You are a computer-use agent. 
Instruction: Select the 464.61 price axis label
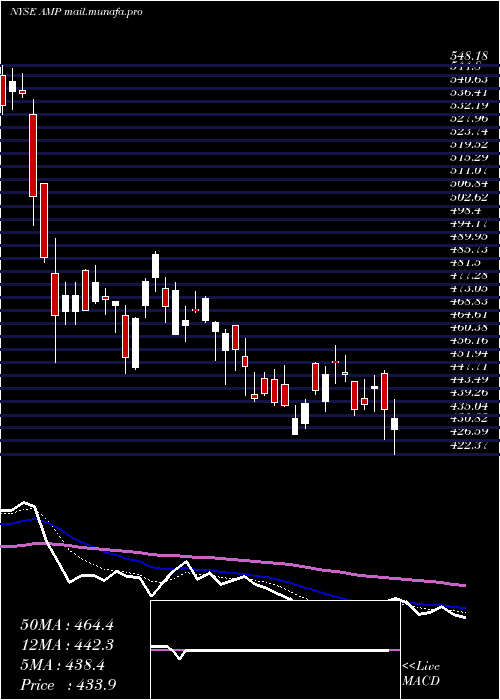(468, 314)
